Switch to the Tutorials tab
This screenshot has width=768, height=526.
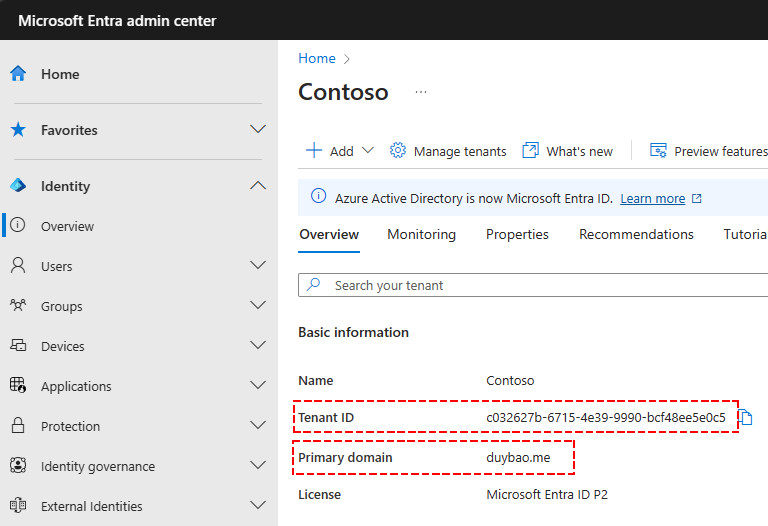(x=745, y=235)
